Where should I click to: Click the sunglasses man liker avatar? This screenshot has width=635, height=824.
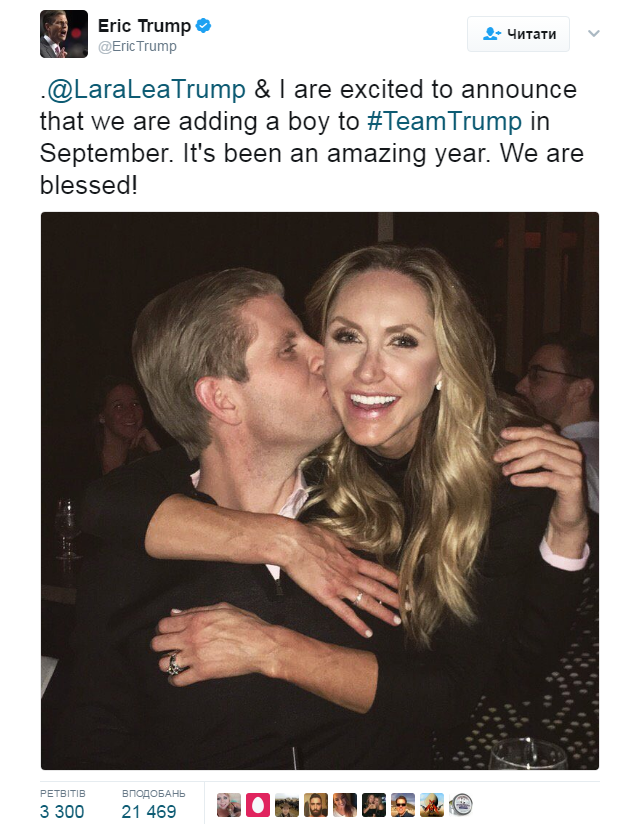[403, 805]
